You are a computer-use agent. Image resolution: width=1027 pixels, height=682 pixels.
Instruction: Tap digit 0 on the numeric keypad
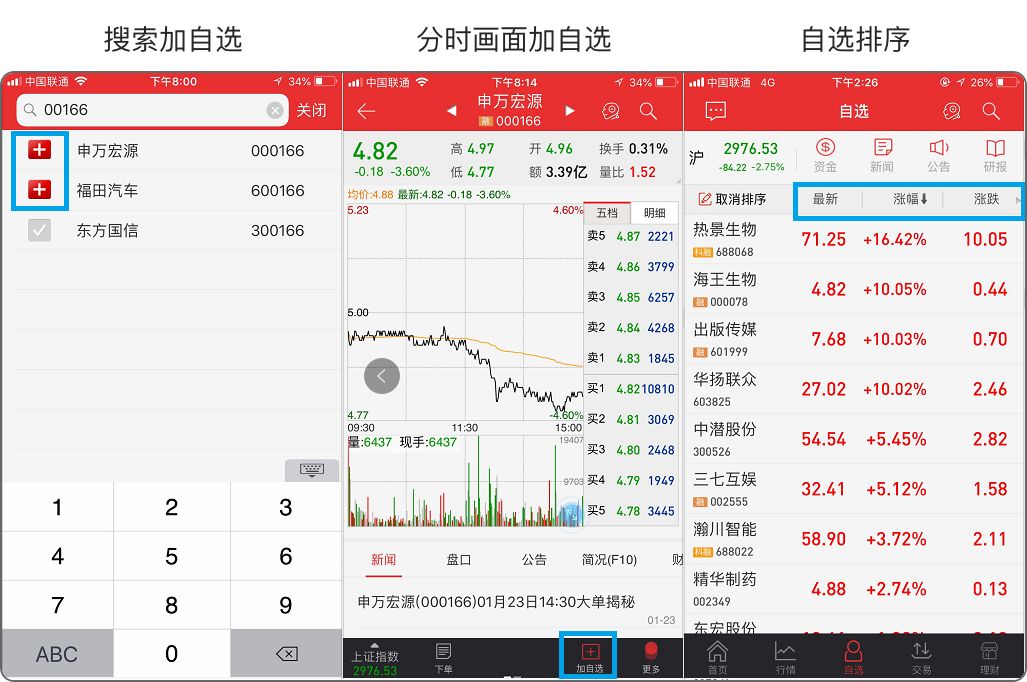coord(172,654)
